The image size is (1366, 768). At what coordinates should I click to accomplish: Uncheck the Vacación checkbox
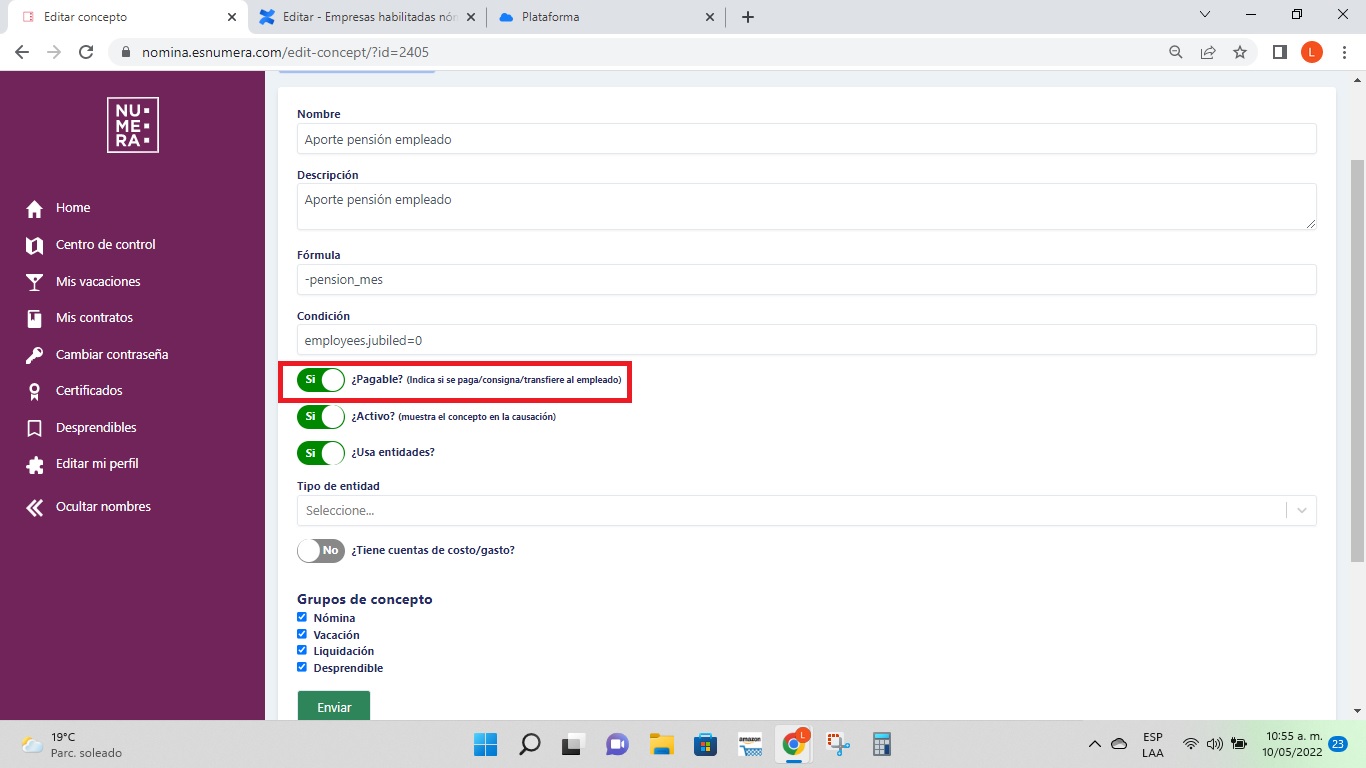click(x=302, y=634)
